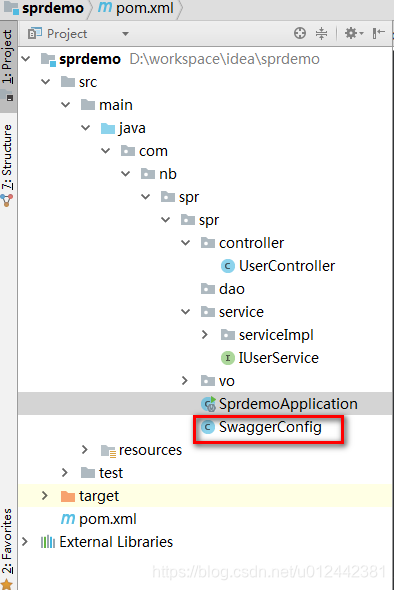Viewport: 394px width, 590px height.
Task: Open the Project view type dropdown arrow
Action: (125, 34)
